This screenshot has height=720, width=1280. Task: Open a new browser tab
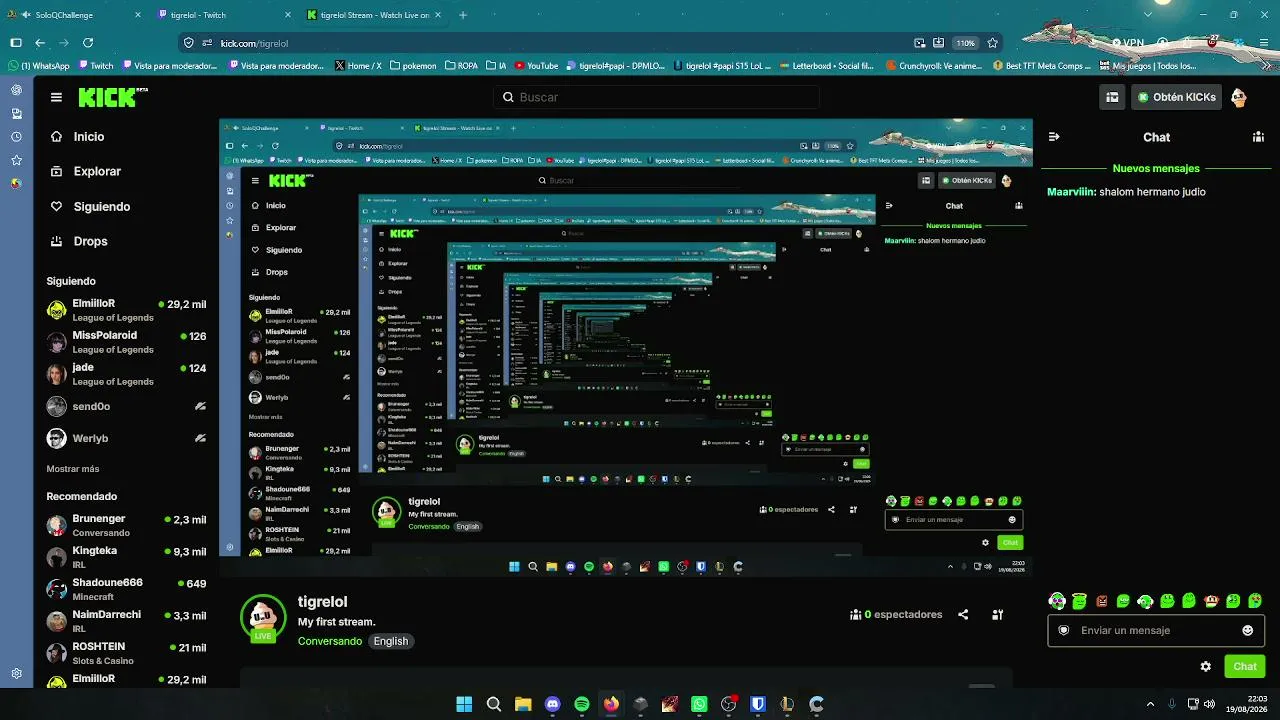click(x=463, y=15)
